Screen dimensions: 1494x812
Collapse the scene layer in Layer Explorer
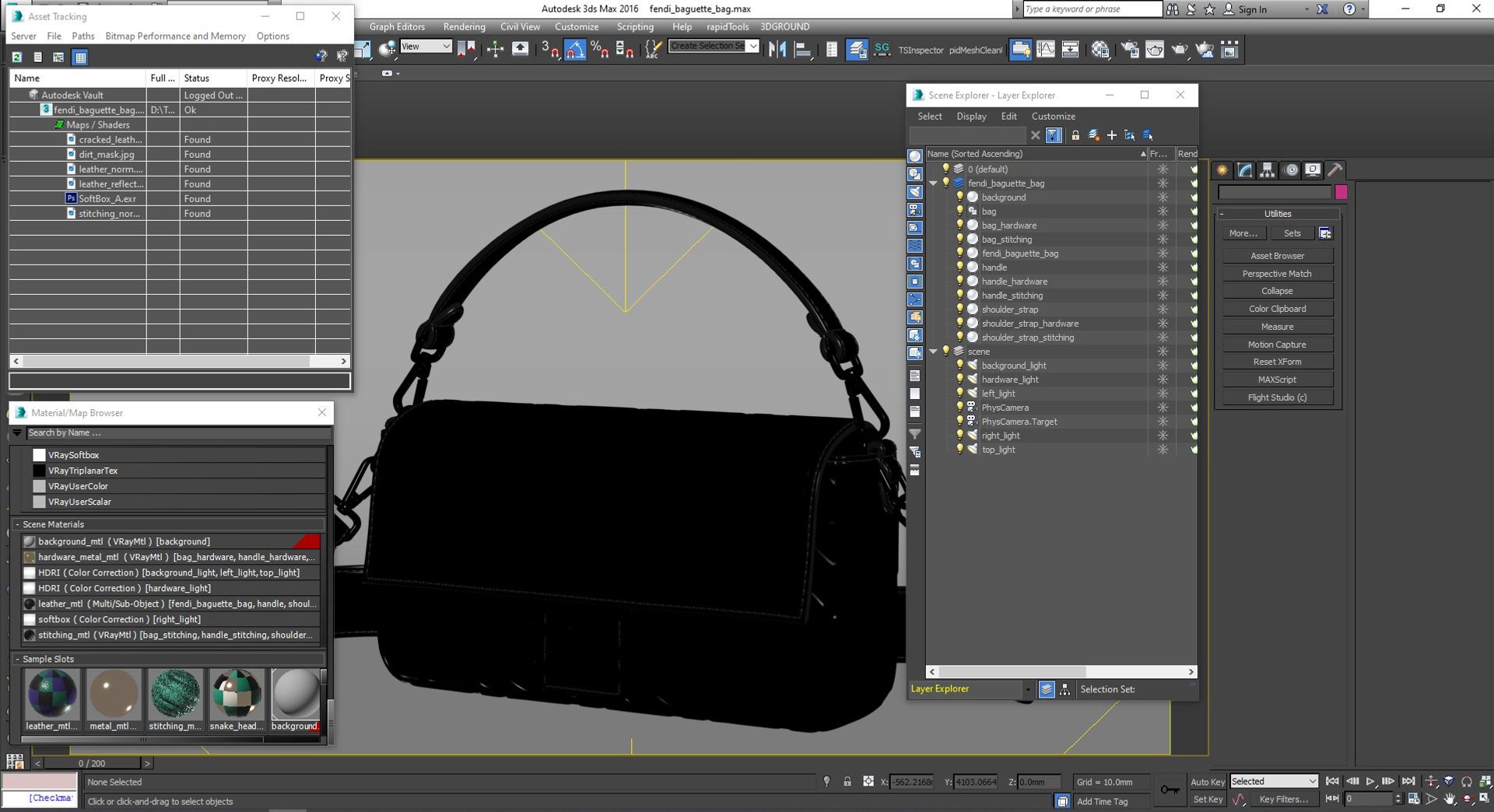click(933, 352)
